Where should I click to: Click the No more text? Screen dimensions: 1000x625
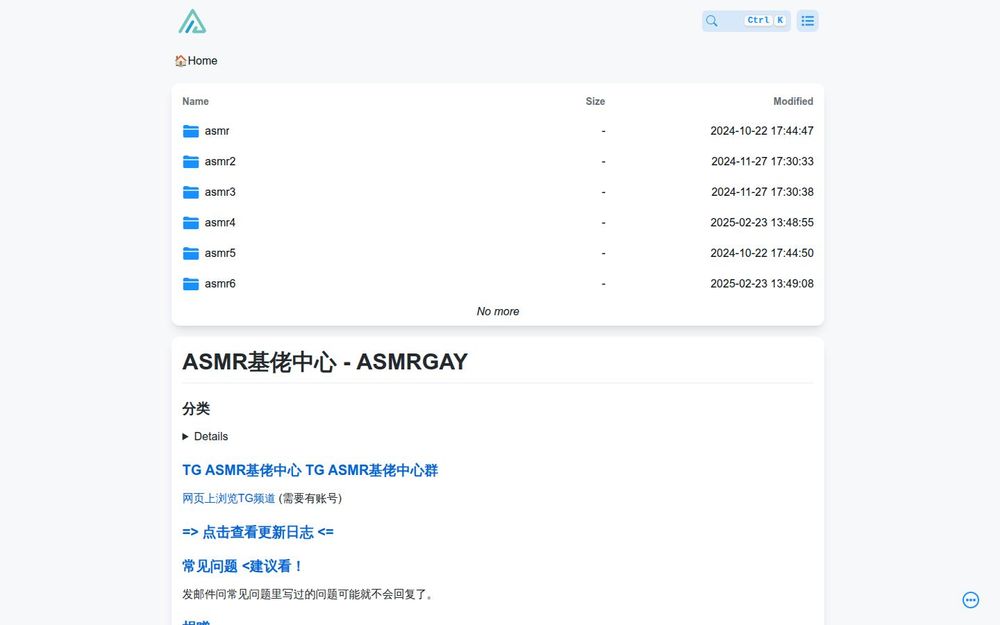coord(497,312)
